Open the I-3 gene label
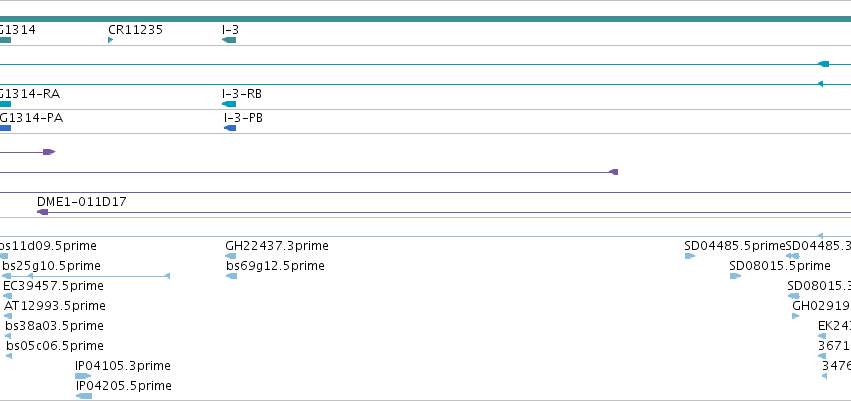The width and height of the screenshot is (851, 401). click(230, 29)
